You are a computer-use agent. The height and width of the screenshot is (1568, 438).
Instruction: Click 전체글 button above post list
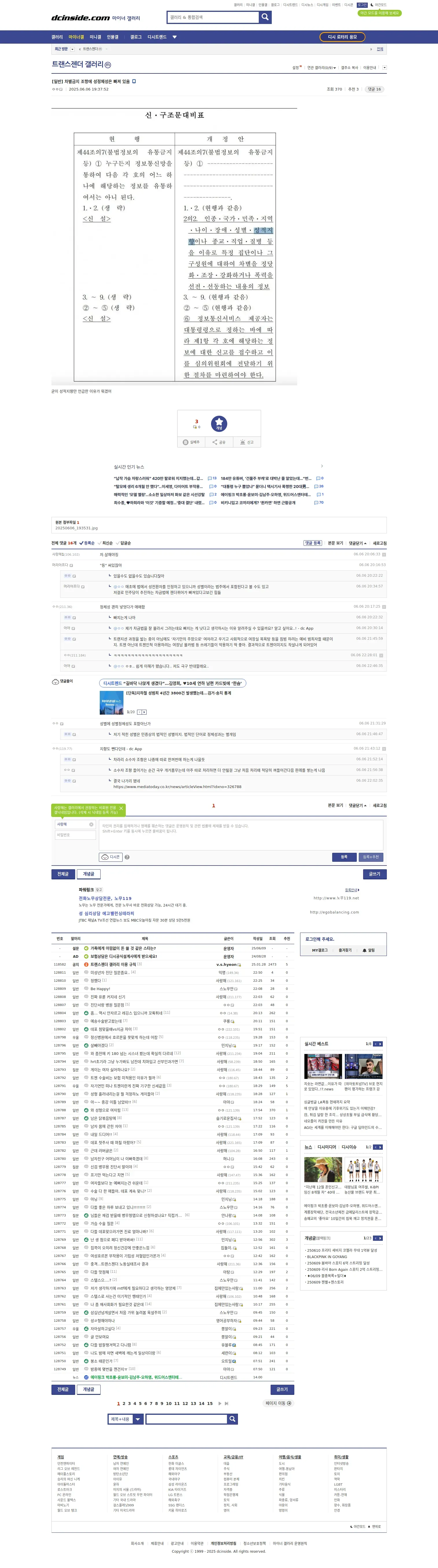click(63, 874)
